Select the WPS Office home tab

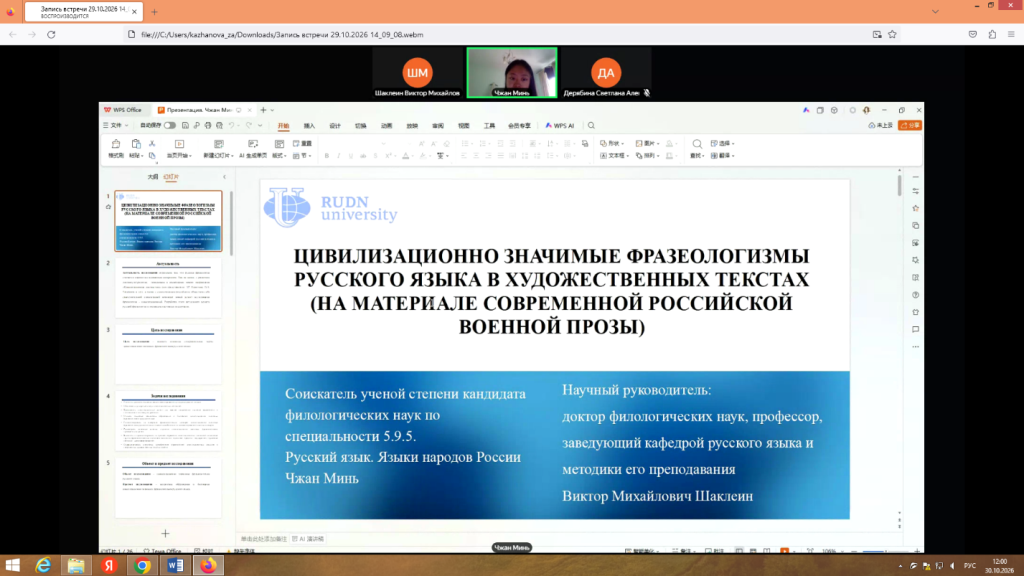[123, 110]
